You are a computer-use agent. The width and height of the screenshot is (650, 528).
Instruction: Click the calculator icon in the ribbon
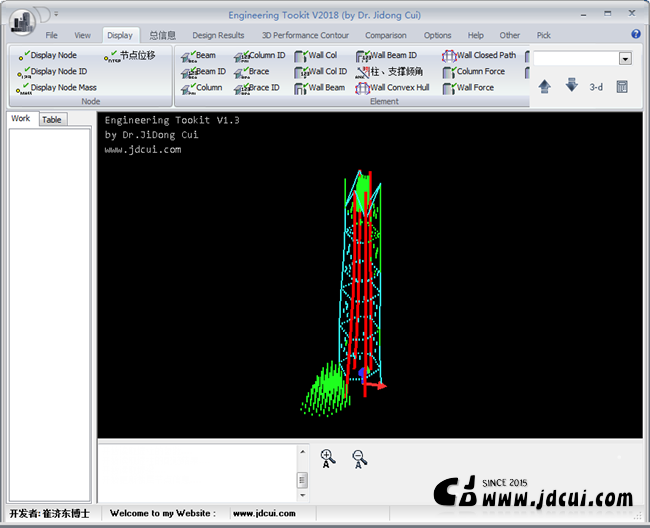point(622,87)
